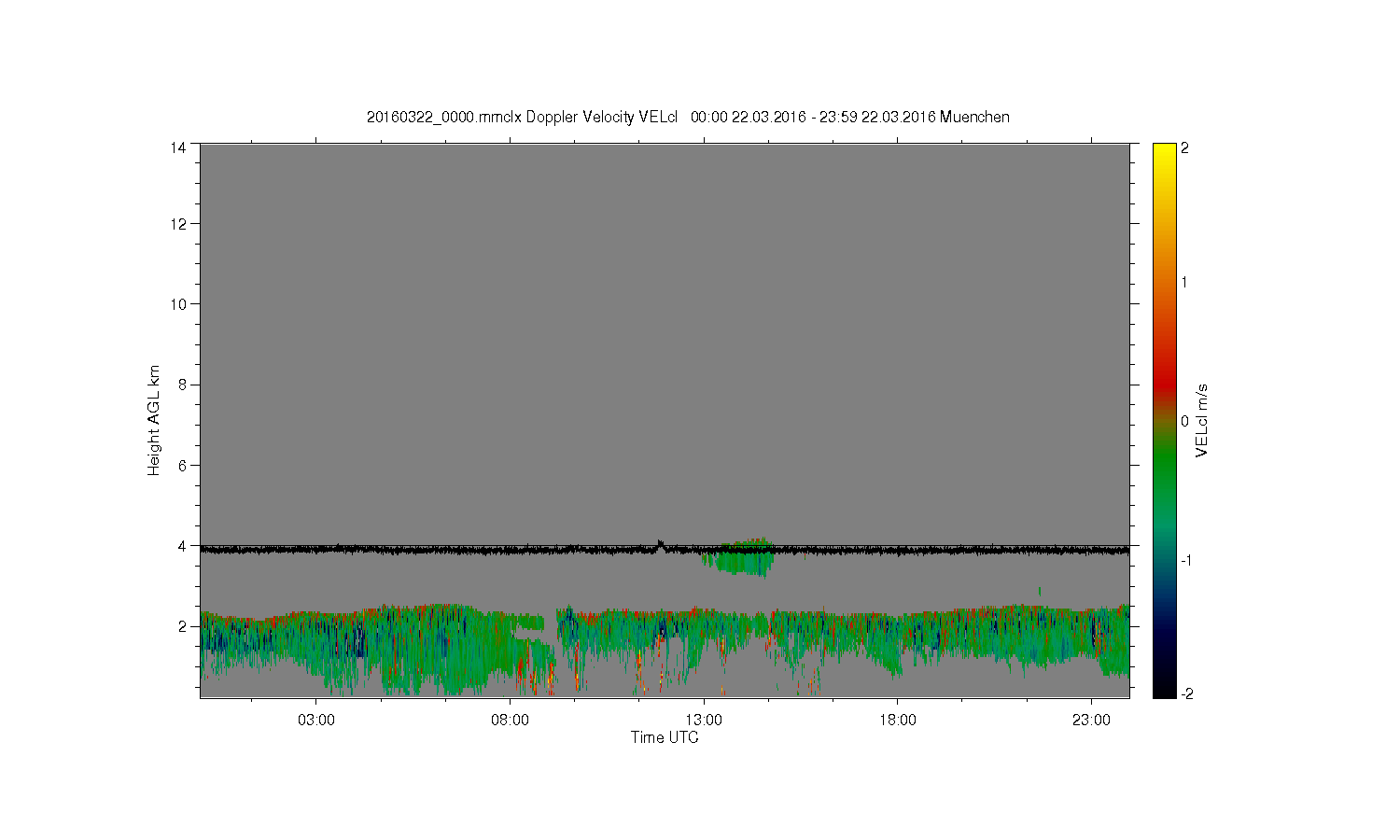Click the 08:00 time tick label

tap(510, 721)
